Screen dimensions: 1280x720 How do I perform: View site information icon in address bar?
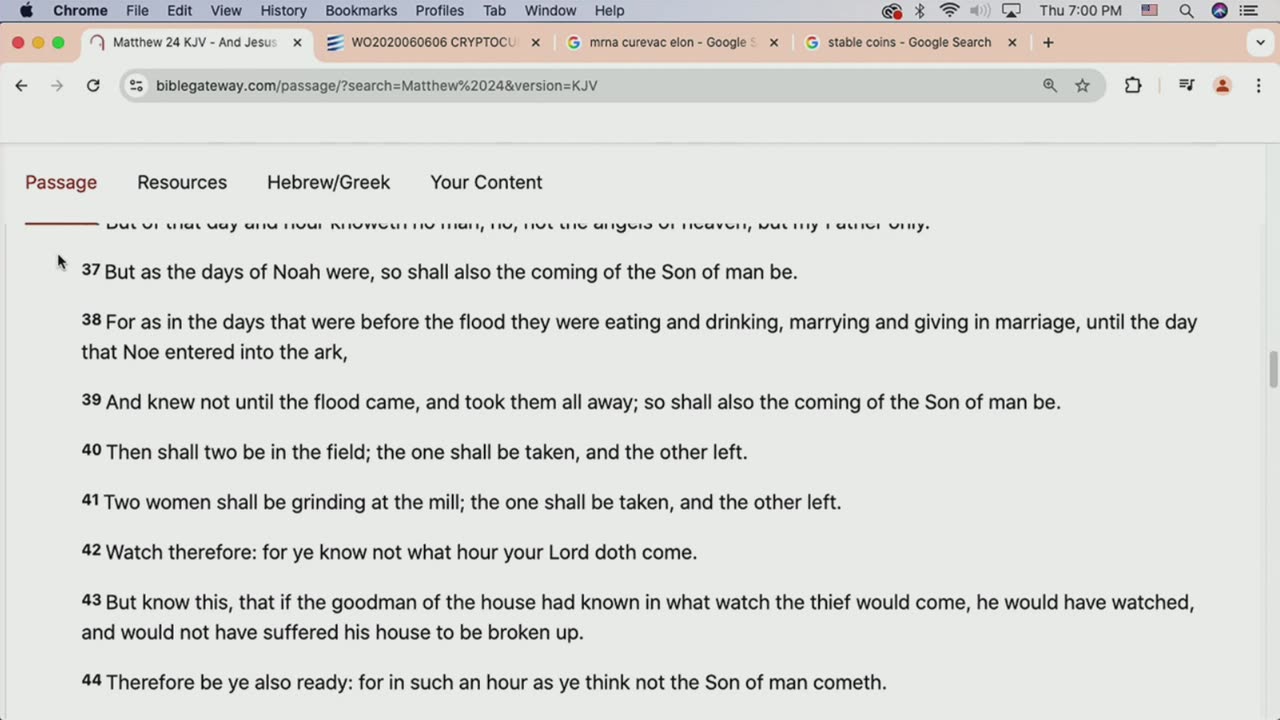click(x=136, y=86)
